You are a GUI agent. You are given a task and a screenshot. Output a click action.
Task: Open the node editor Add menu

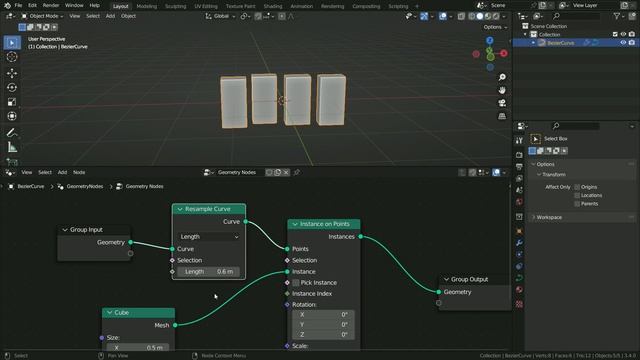tap(62, 172)
